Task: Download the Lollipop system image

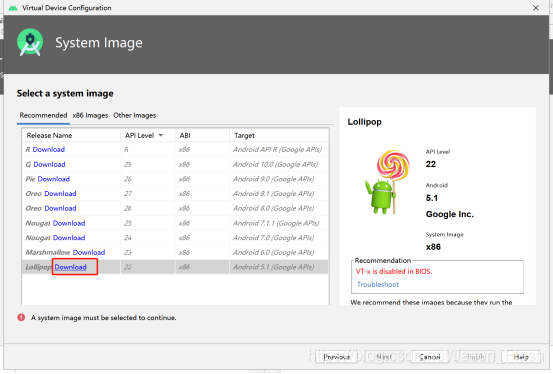Action: [x=71, y=267]
